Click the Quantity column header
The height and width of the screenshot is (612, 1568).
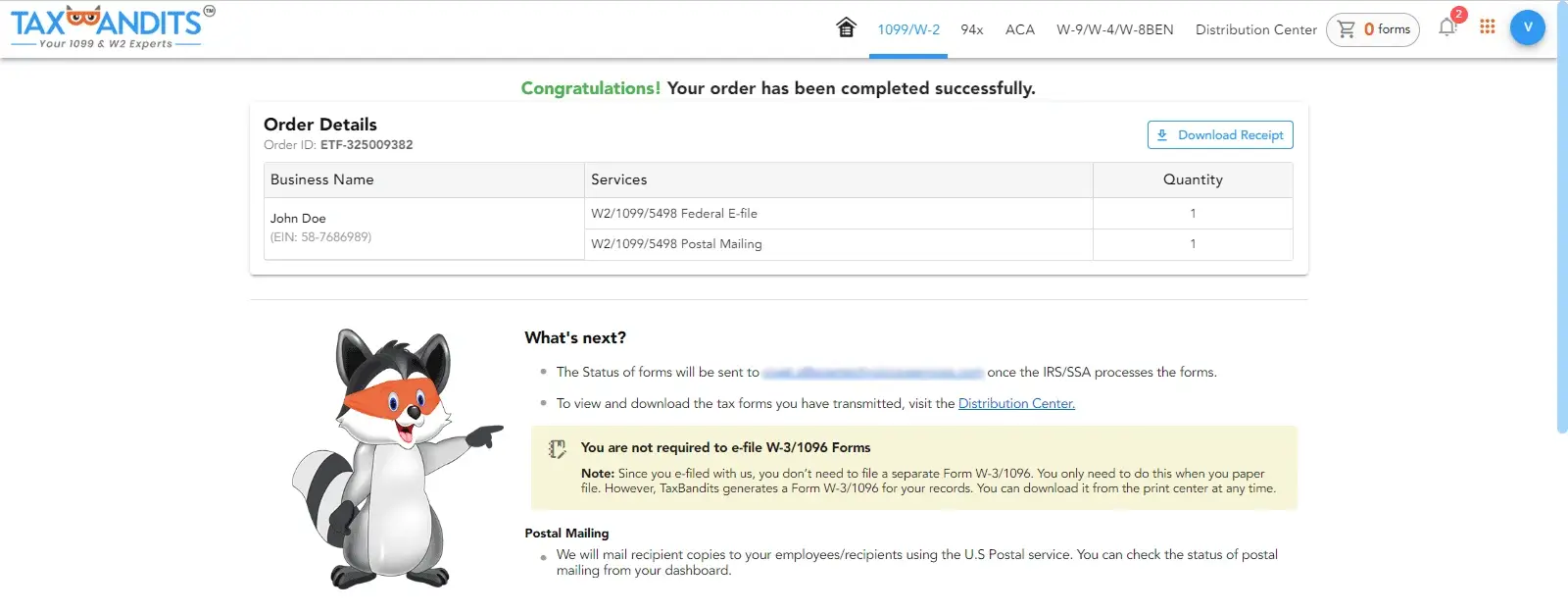point(1193,179)
